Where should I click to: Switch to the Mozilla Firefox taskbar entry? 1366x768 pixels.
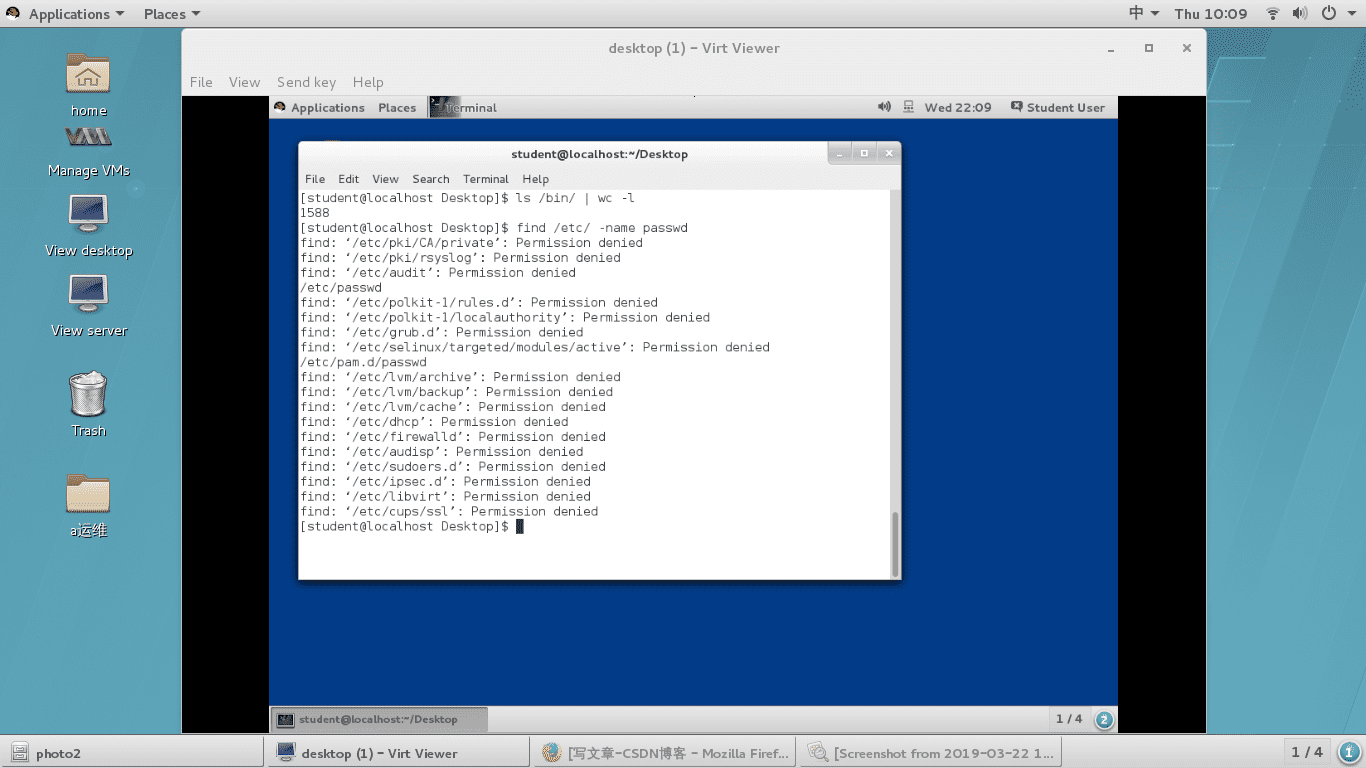coord(665,753)
